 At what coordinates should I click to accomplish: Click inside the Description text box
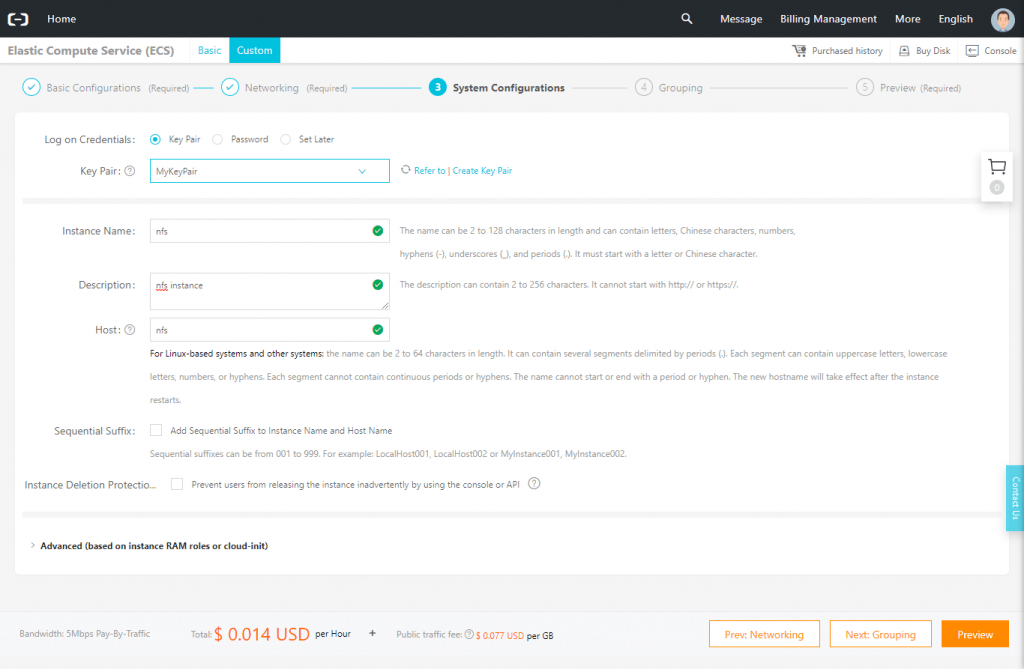(x=269, y=289)
